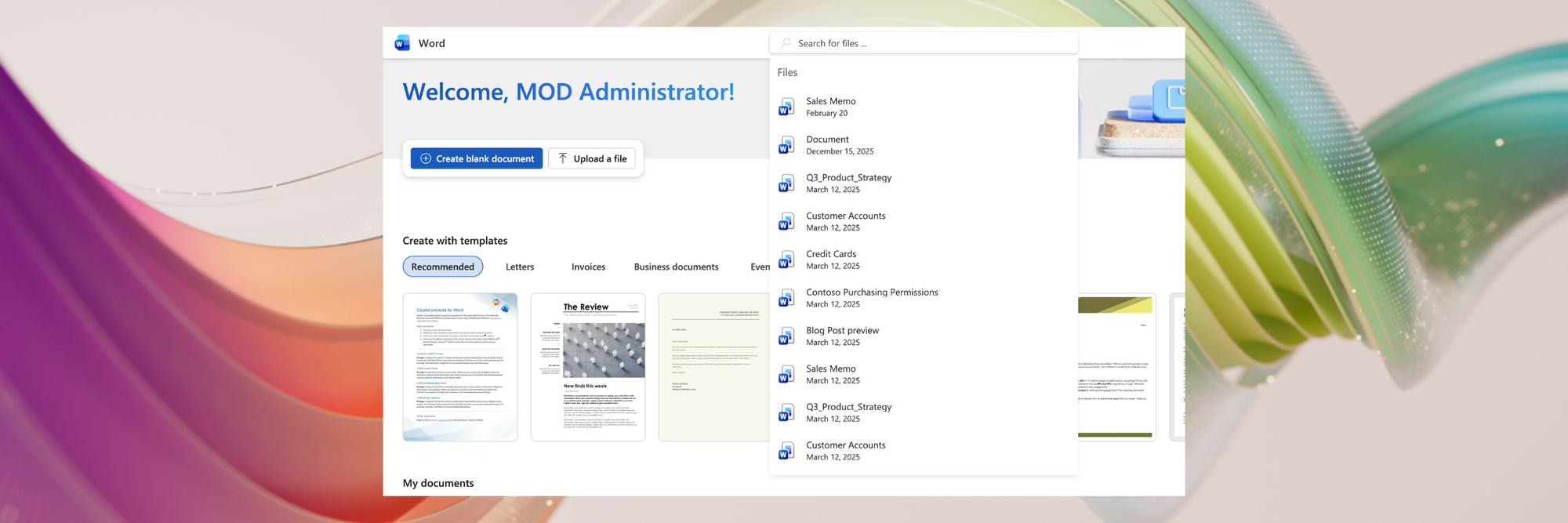Open the Copilot prompts for Word template

[460, 367]
